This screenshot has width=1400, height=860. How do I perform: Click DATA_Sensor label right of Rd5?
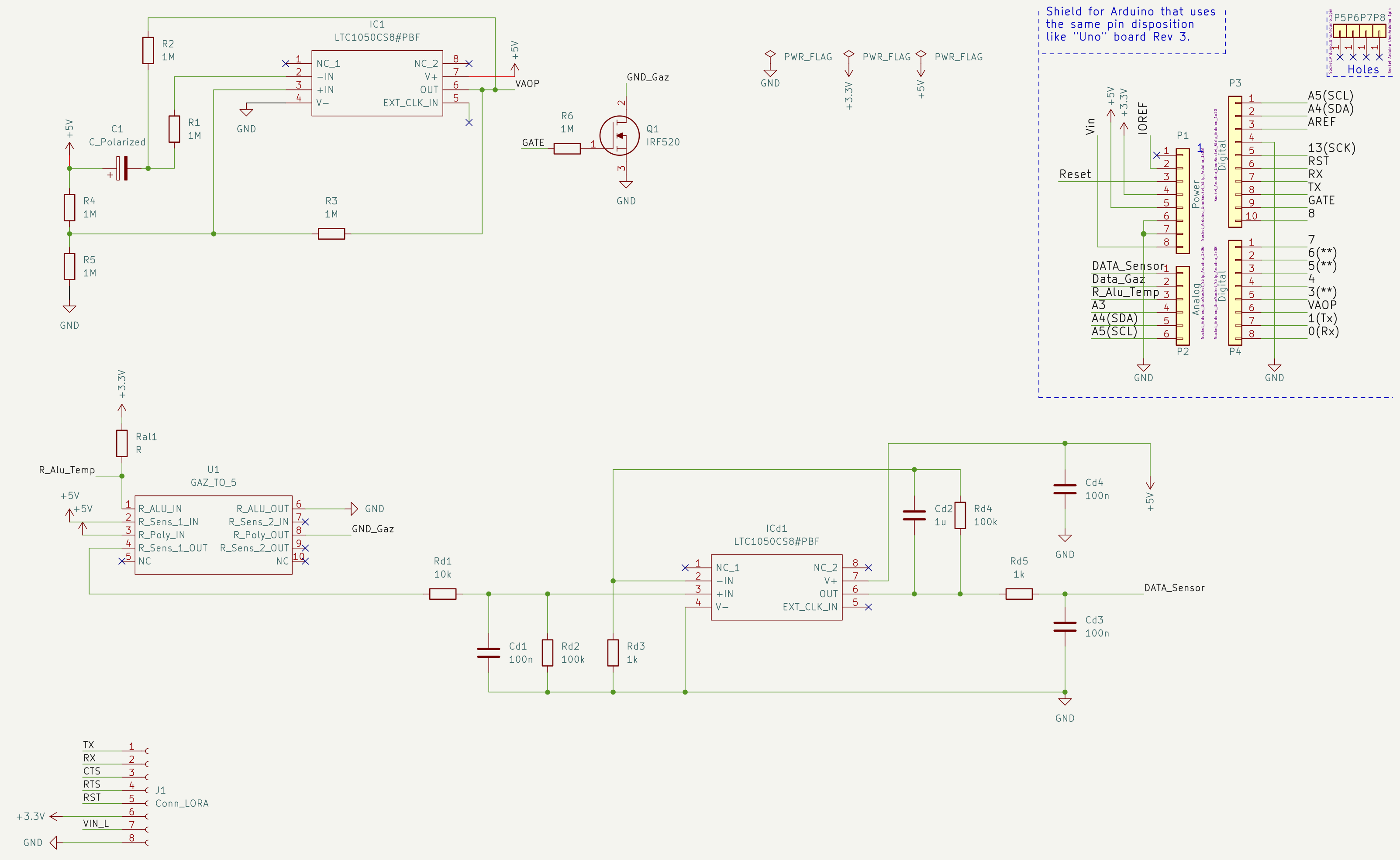[x=1174, y=588]
